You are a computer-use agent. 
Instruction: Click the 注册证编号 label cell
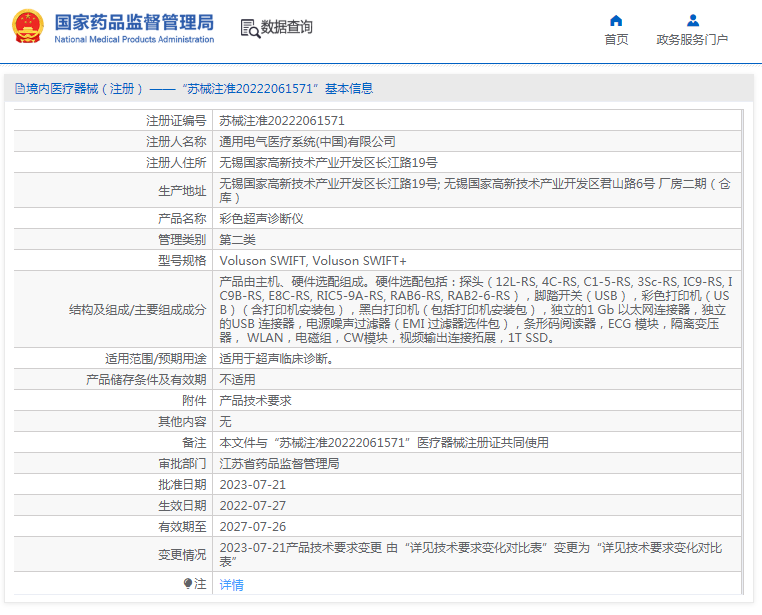[176, 120]
